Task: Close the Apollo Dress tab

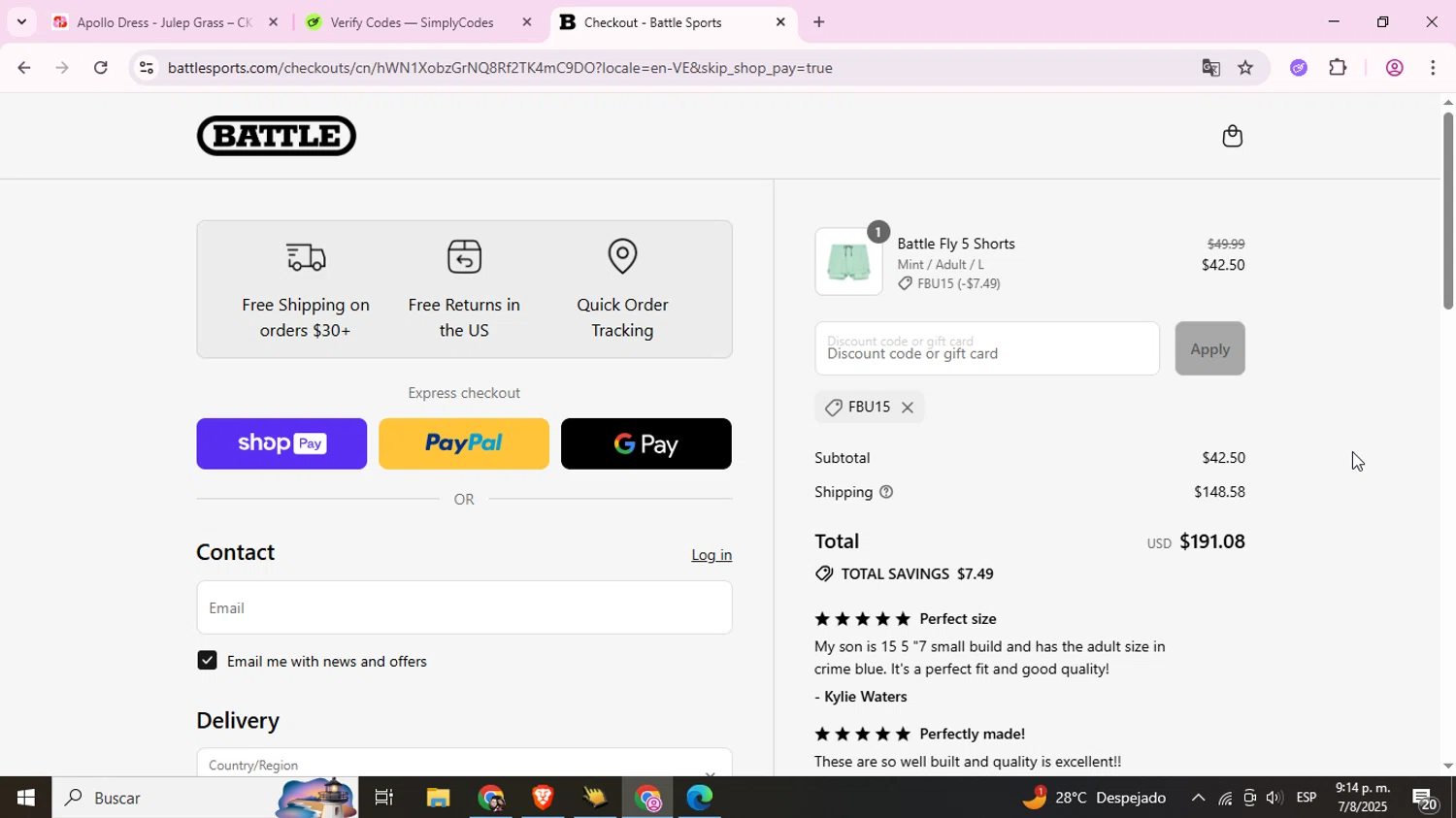Action: tap(273, 21)
